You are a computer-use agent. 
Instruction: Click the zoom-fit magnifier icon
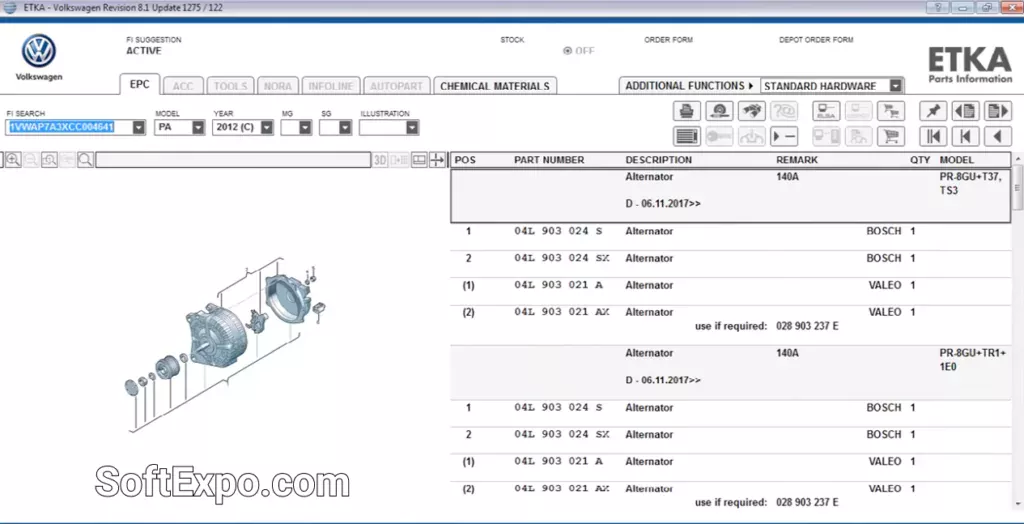(x=50, y=160)
